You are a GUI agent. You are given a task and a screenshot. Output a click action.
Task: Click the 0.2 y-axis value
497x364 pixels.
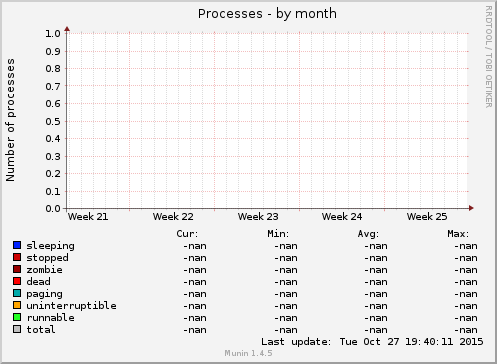tap(53, 174)
